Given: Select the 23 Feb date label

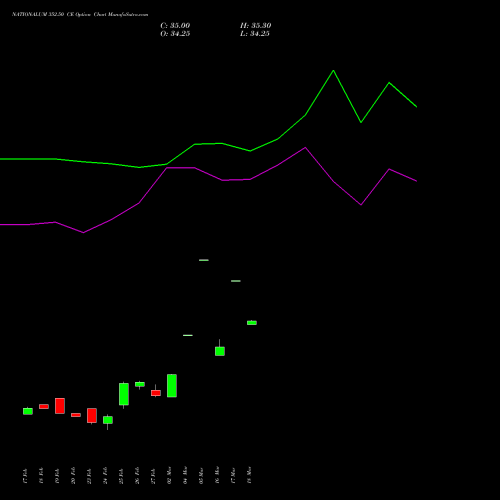Looking at the screenshot, I should [89, 476].
